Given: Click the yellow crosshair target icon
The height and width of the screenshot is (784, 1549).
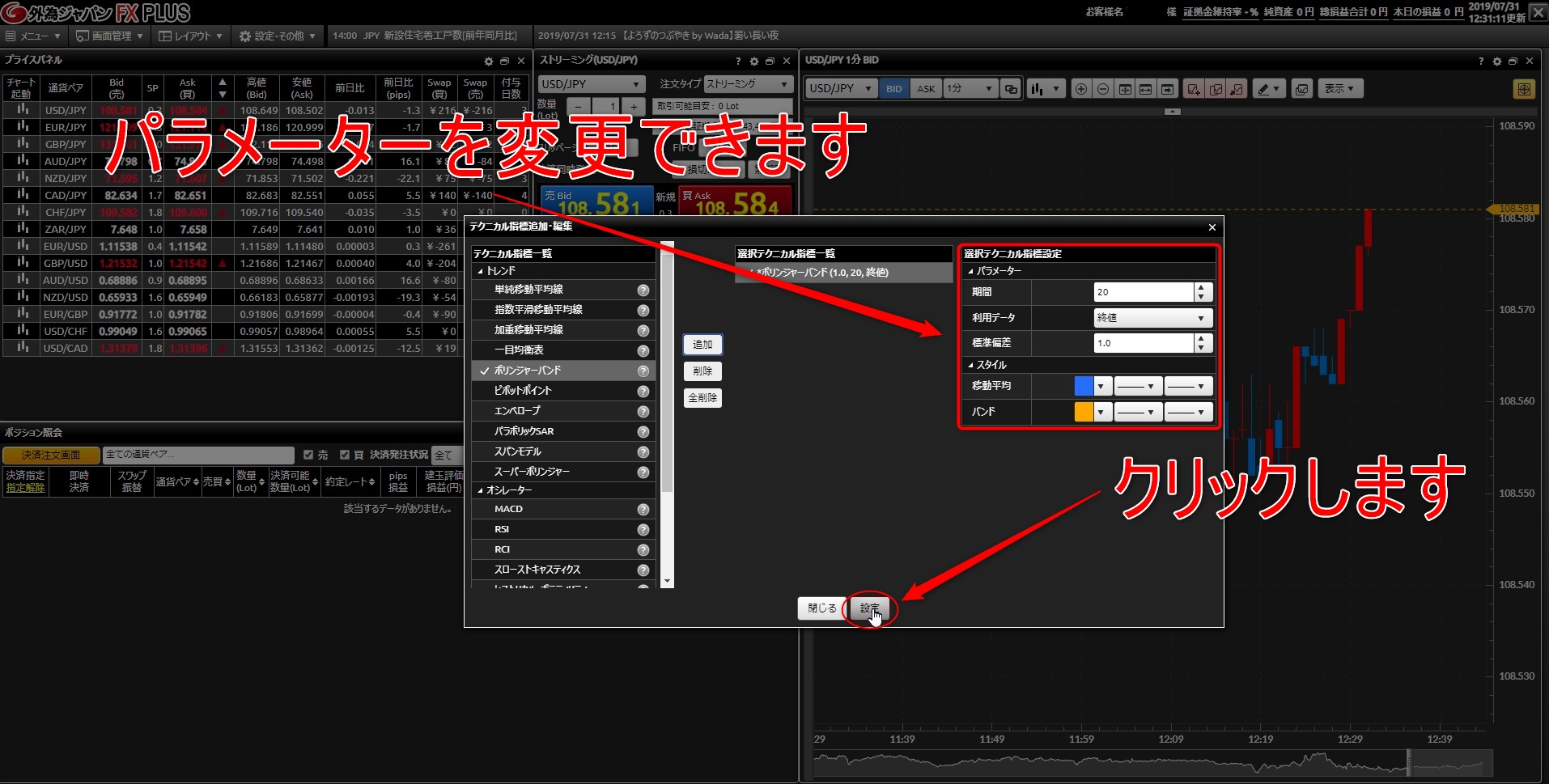Looking at the screenshot, I should (x=1523, y=89).
